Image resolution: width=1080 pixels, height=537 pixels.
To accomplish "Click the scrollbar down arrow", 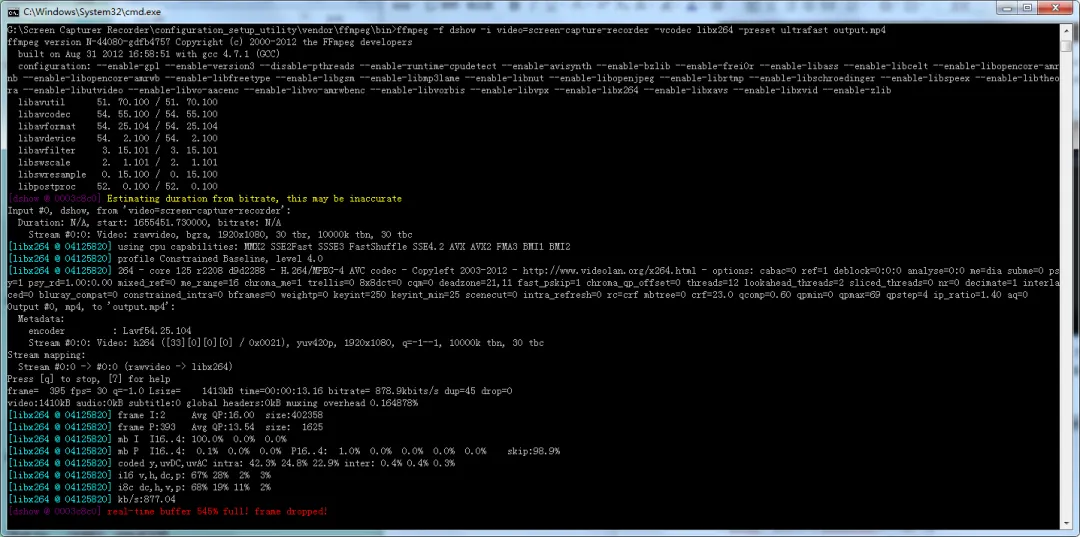I will click(x=1068, y=524).
